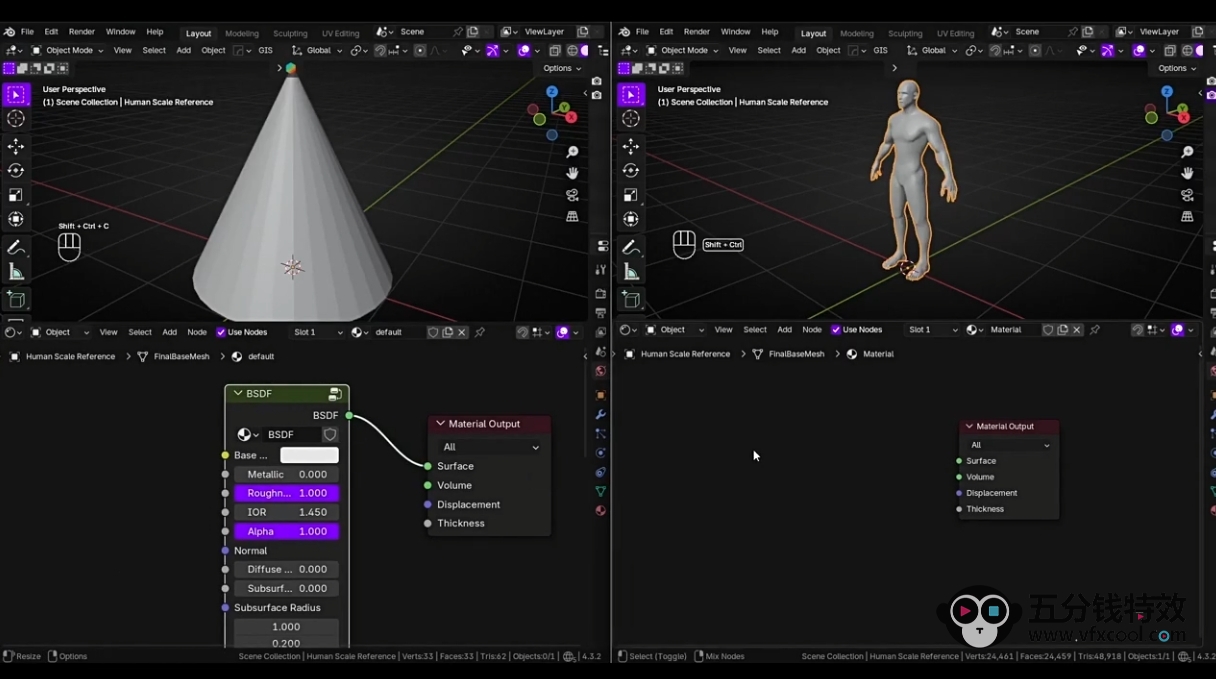Uncheck Use Nodes in the default material editor
Image resolution: width=1216 pixels, height=679 pixels.
(221, 332)
